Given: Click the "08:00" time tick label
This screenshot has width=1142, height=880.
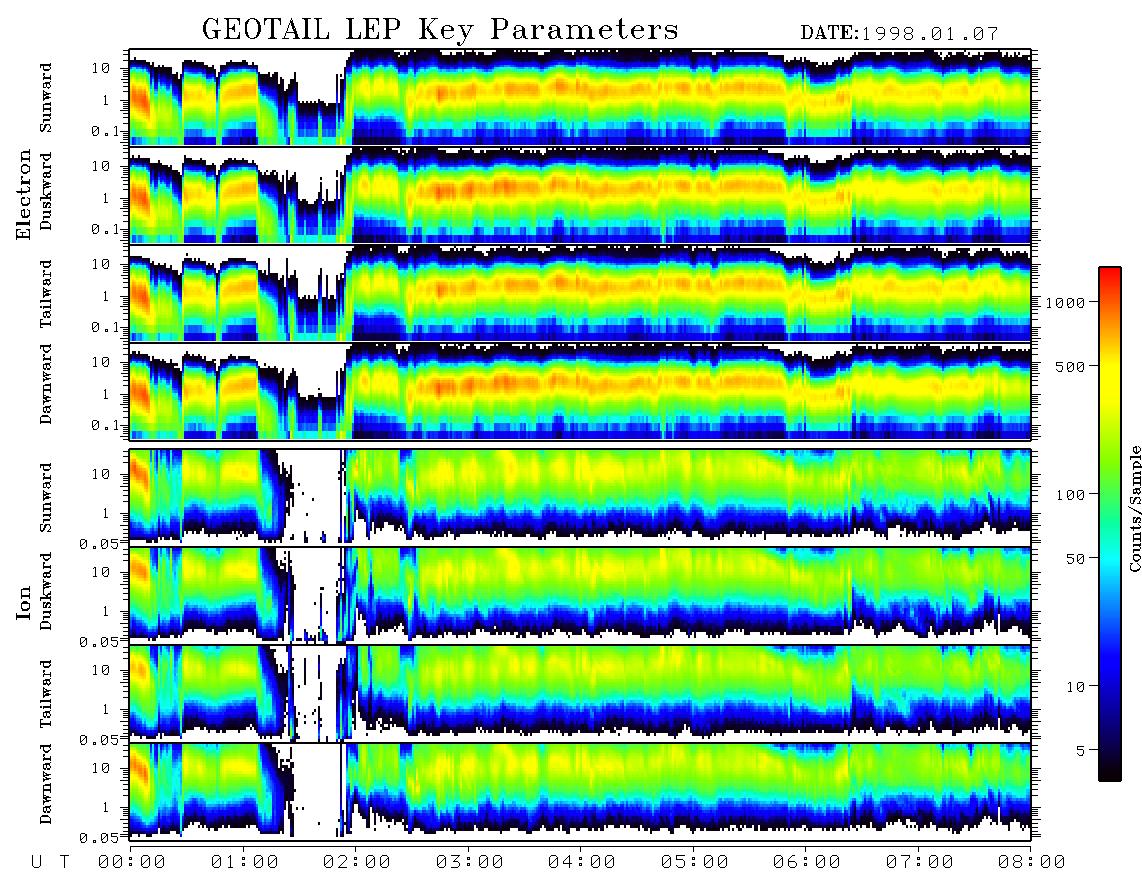Looking at the screenshot, I should click(x=1032, y=863).
